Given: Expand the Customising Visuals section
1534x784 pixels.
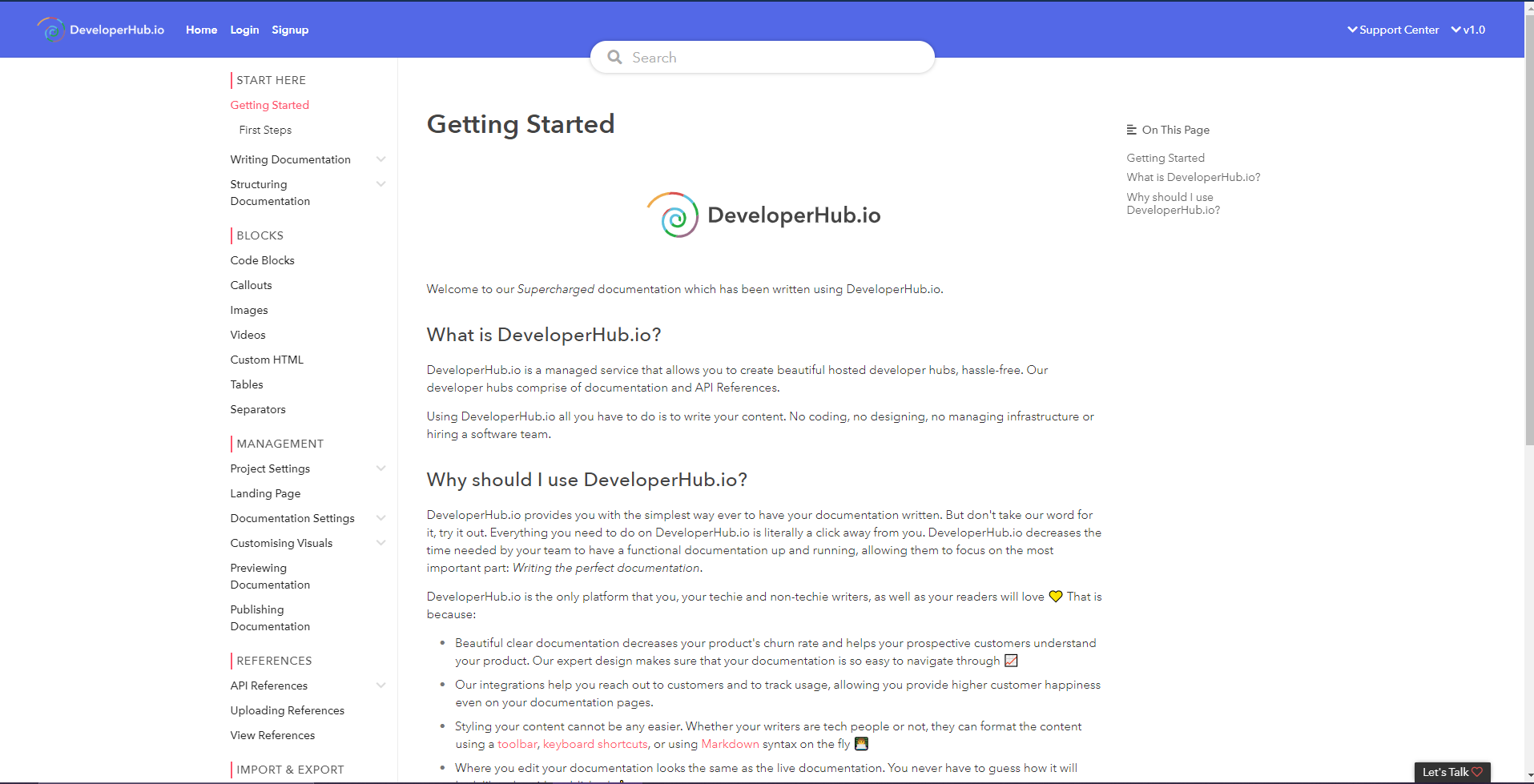Looking at the screenshot, I should coord(381,543).
